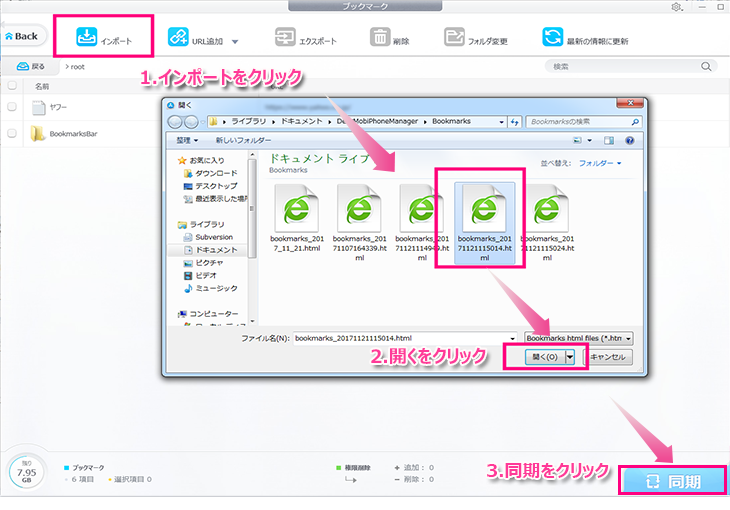This screenshot has height=510, width=730.
Task: Click the キャンセル button
Action: (x=607, y=357)
